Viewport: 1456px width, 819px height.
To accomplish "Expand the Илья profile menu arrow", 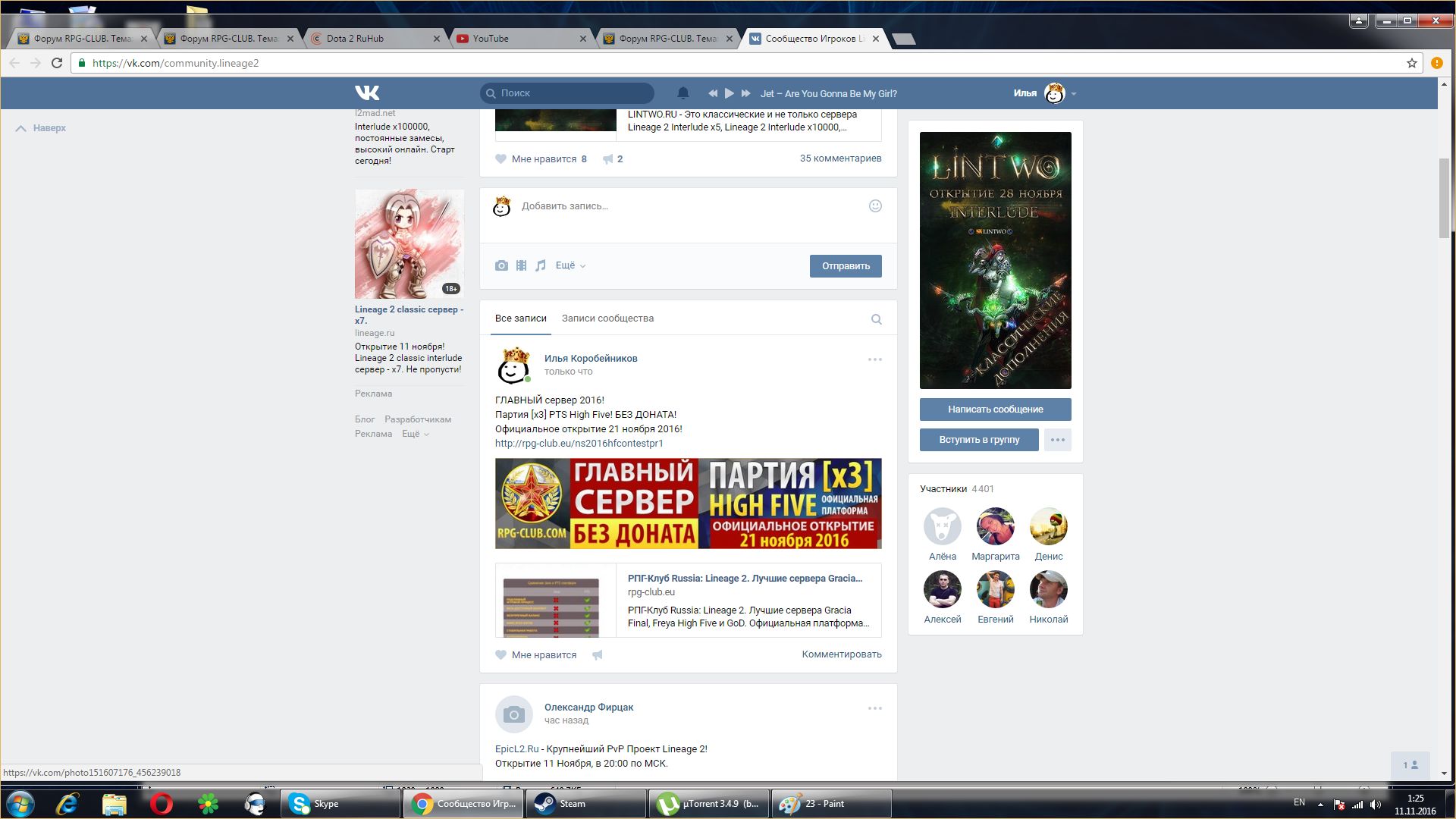I will [x=1073, y=94].
